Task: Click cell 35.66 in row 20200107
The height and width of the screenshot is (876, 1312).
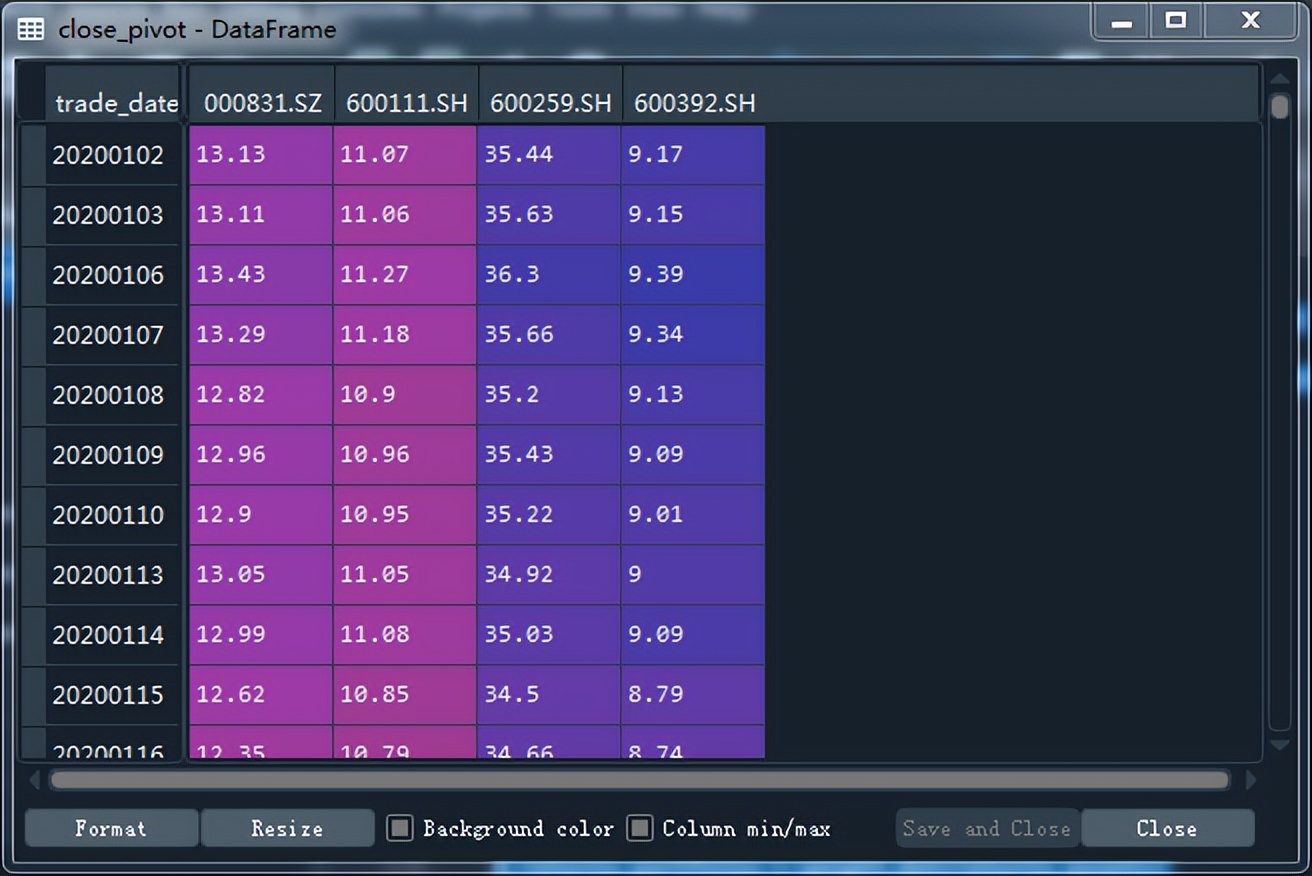Action: [549, 335]
